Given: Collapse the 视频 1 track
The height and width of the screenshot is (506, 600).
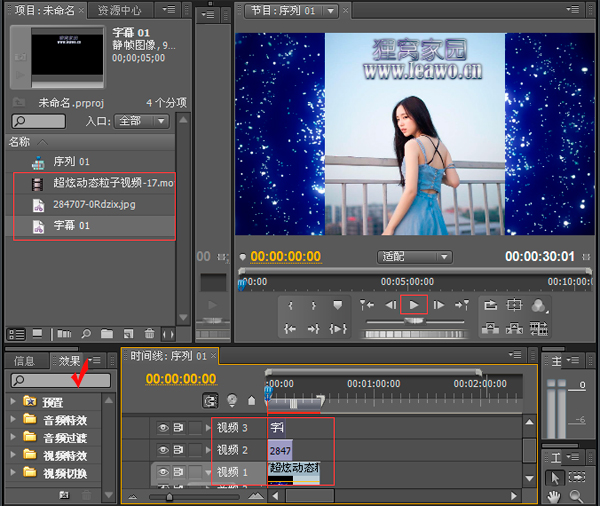Looking at the screenshot, I should click(208, 473).
